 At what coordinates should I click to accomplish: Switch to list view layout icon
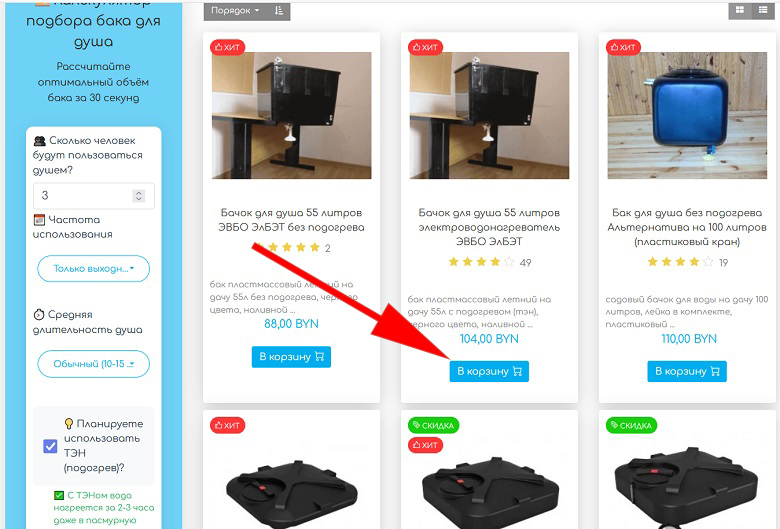[x=763, y=10]
